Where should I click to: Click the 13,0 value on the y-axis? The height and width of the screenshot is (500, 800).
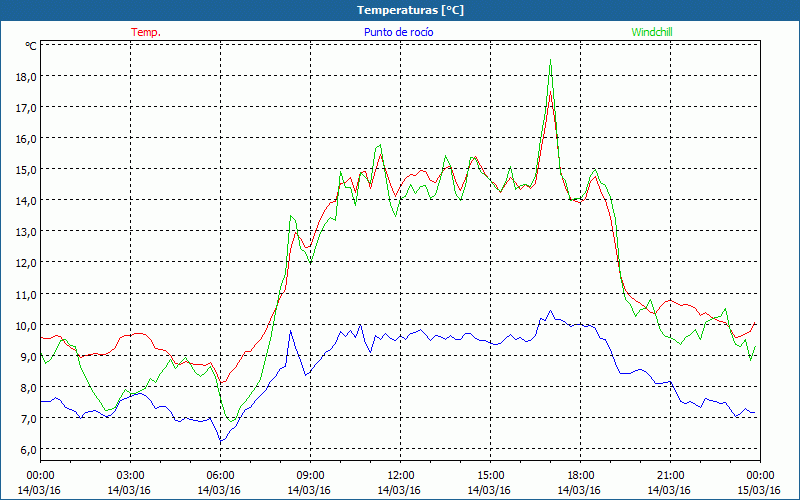pyautogui.click(x=27, y=232)
